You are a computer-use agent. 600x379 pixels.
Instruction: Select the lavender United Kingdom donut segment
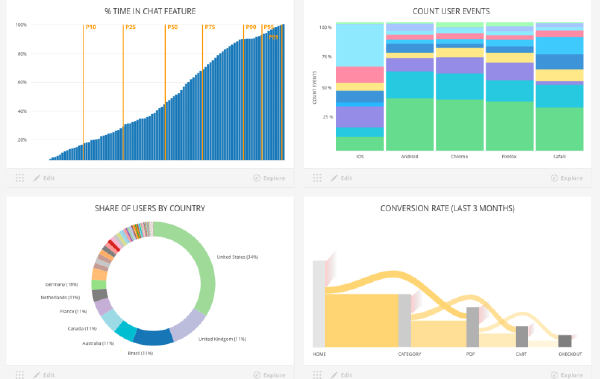pyautogui.click(x=188, y=326)
